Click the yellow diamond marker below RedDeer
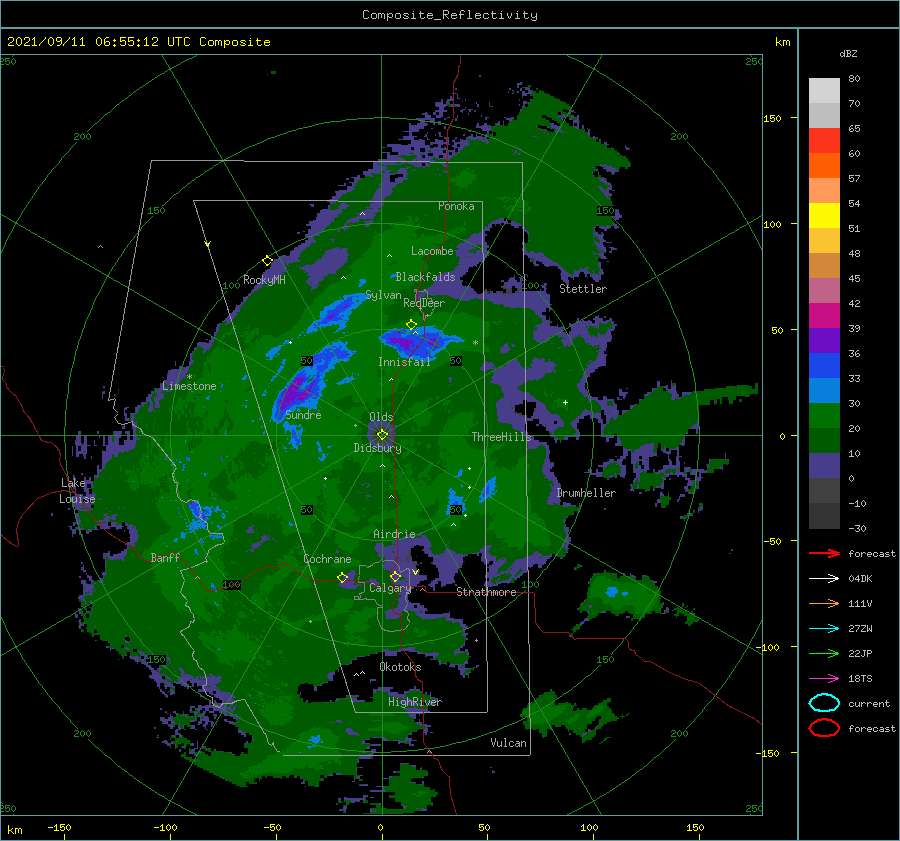The image size is (900, 841). [x=411, y=325]
